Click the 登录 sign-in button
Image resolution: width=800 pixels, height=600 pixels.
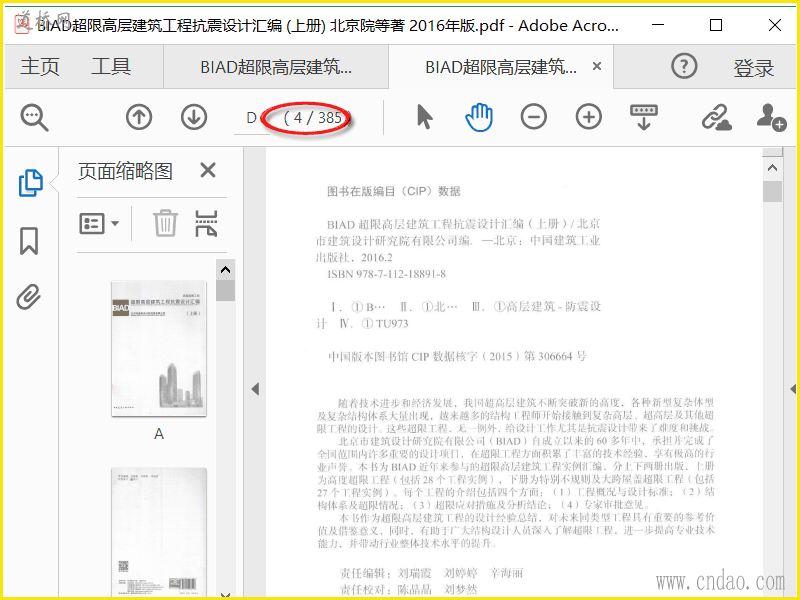754,68
